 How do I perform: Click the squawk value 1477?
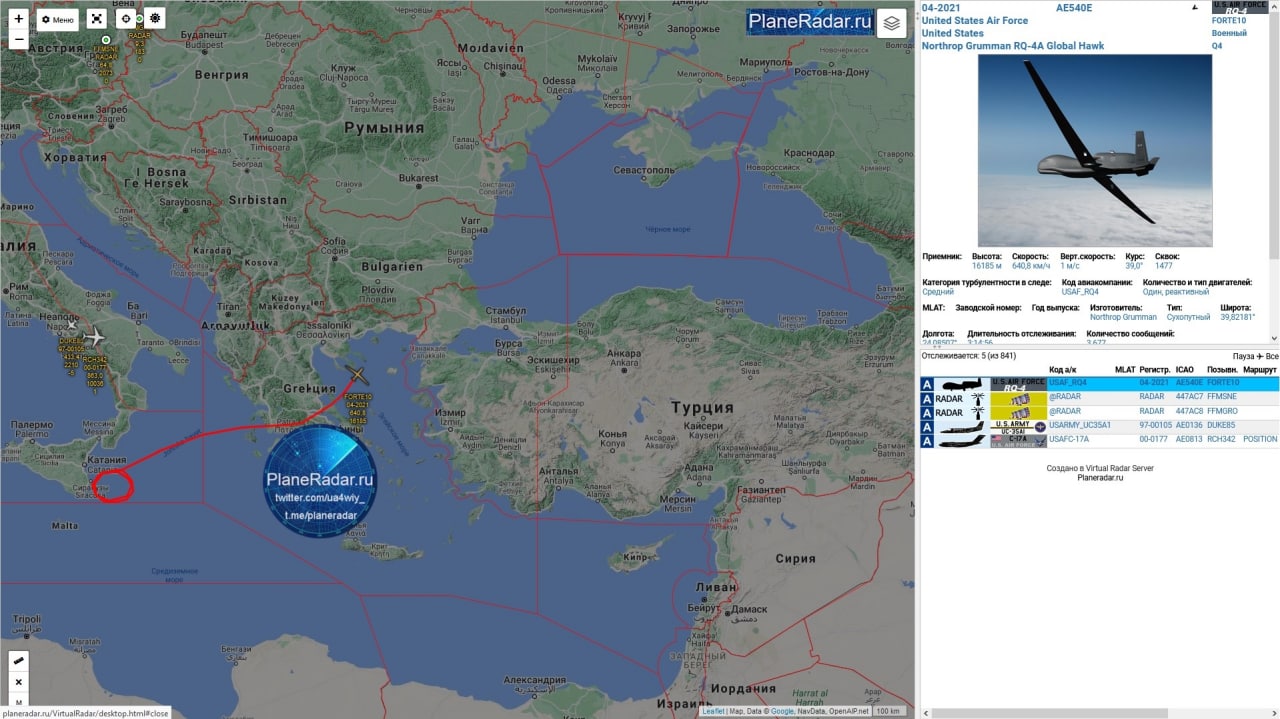click(1163, 266)
